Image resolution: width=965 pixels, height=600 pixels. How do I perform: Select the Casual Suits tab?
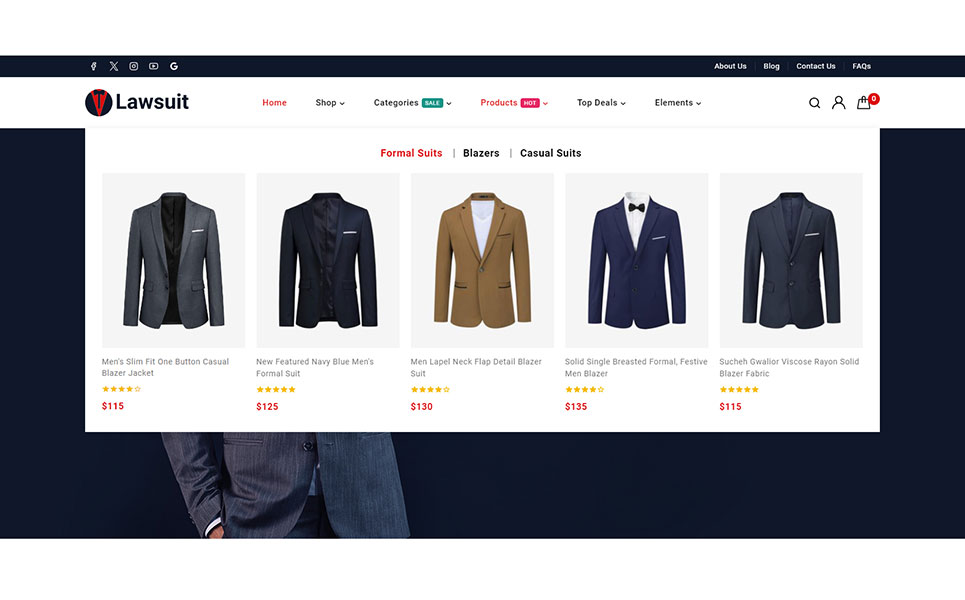[x=550, y=153]
